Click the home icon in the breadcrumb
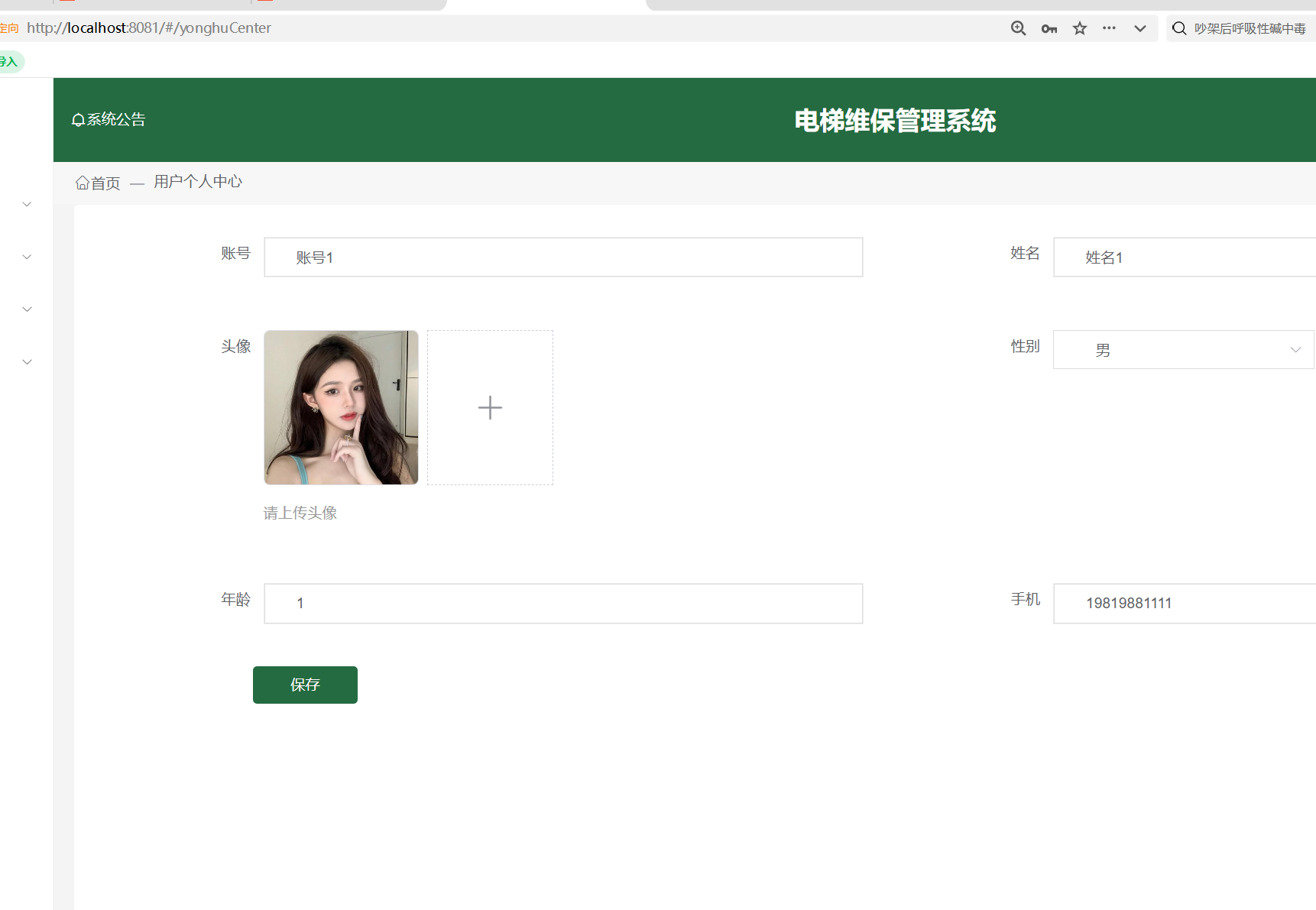1316x910 pixels. click(82, 183)
